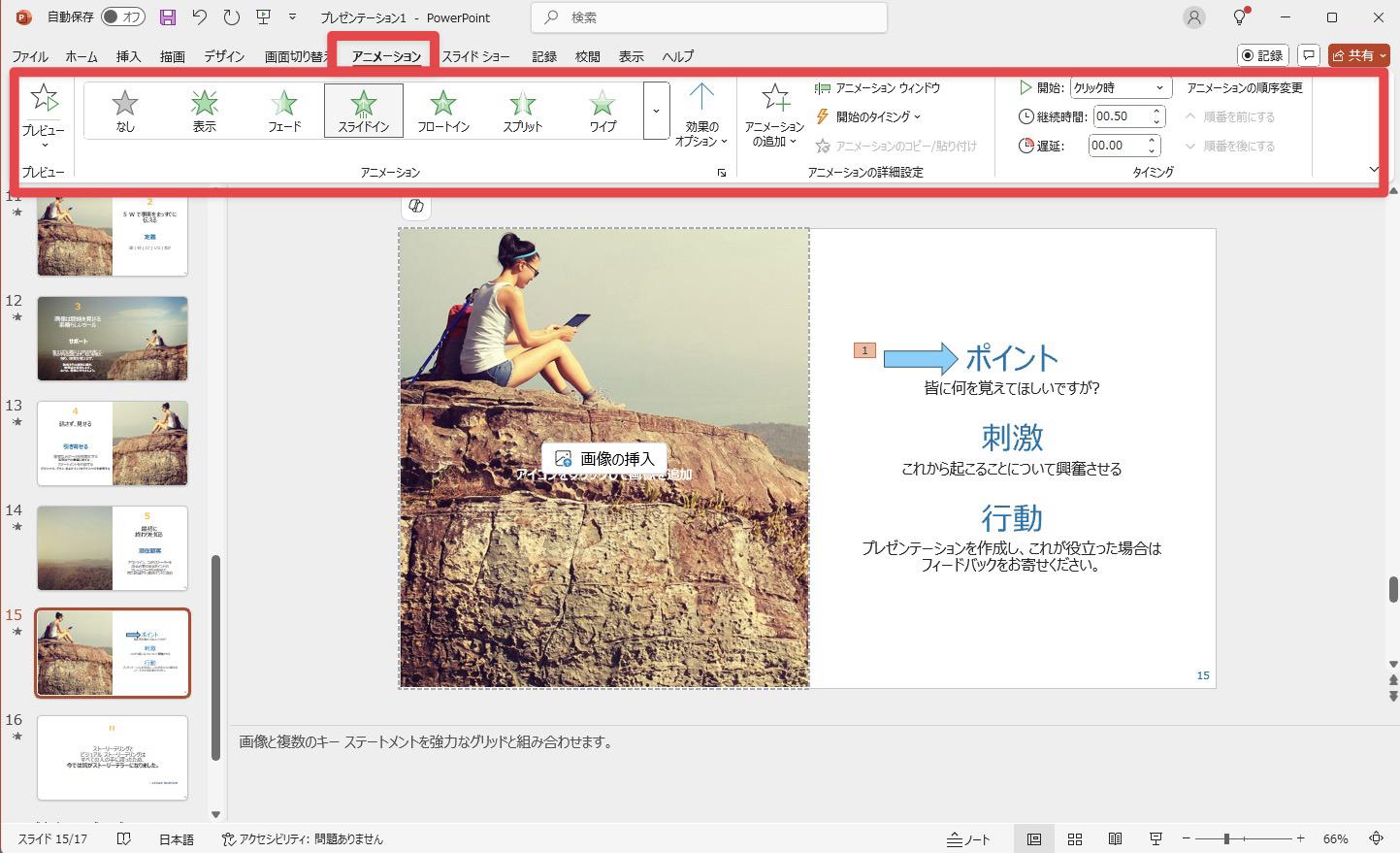Screen dimensions: 1400x853
Task: Select the フロートイン animation effect
Action: pos(443,111)
